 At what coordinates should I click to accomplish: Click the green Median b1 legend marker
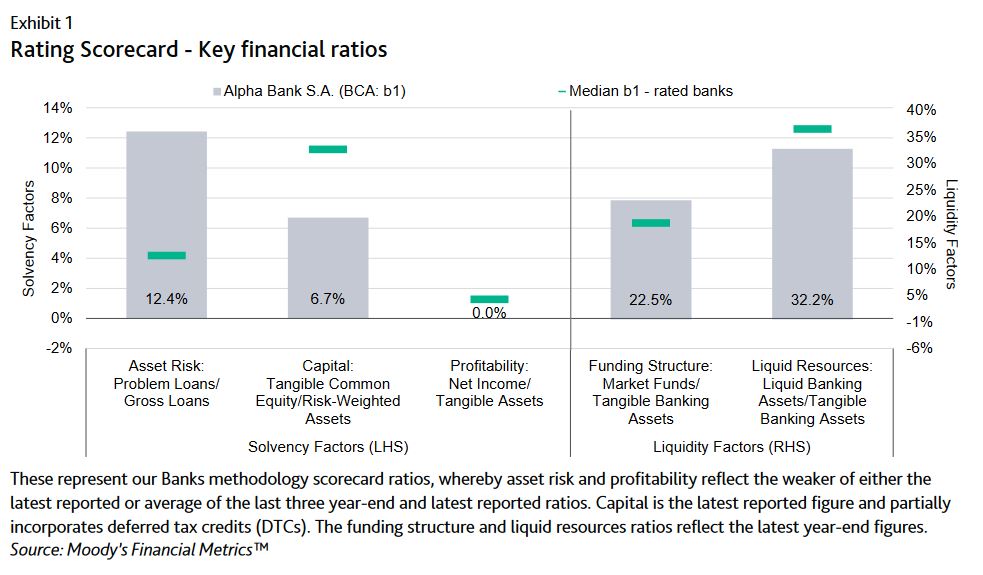pyautogui.click(x=562, y=91)
